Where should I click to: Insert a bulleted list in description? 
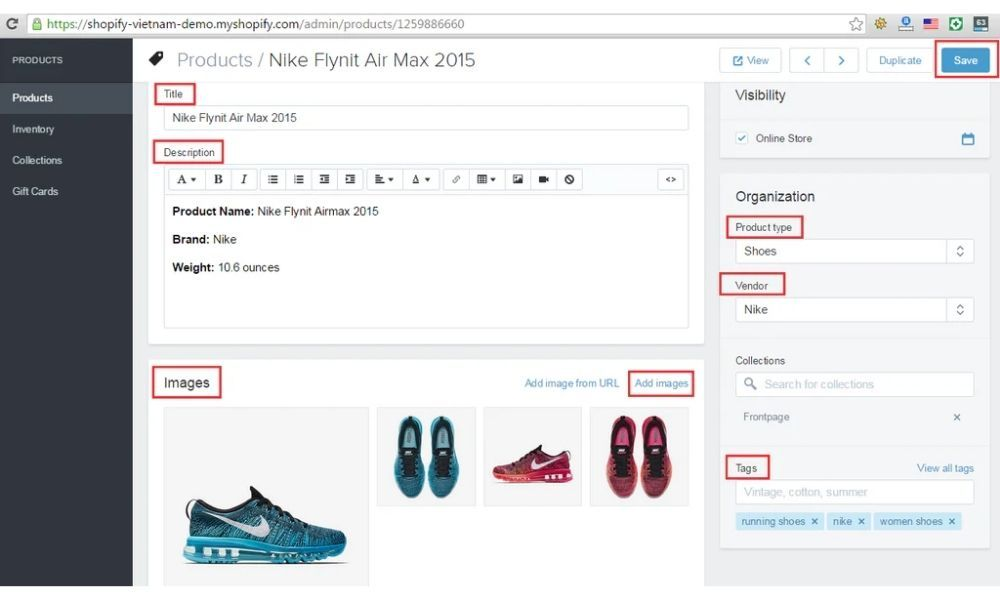[273, 180]
